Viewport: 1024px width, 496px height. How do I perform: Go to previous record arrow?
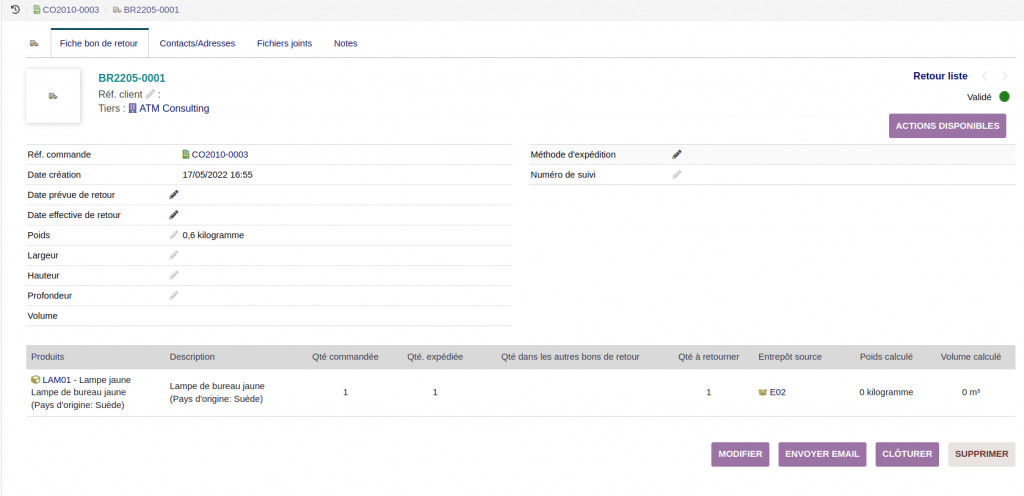[984, 76]
